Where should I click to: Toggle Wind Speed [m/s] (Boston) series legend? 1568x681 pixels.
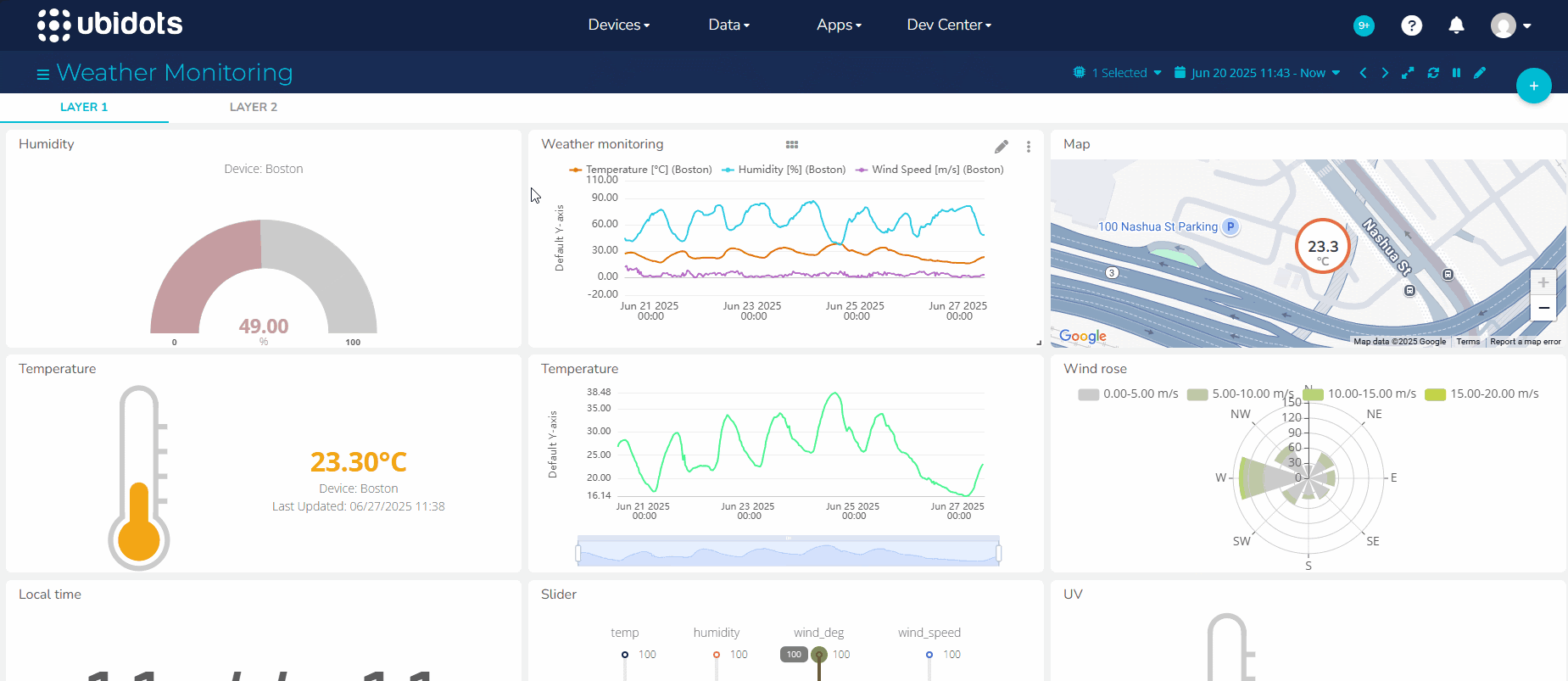929,170
